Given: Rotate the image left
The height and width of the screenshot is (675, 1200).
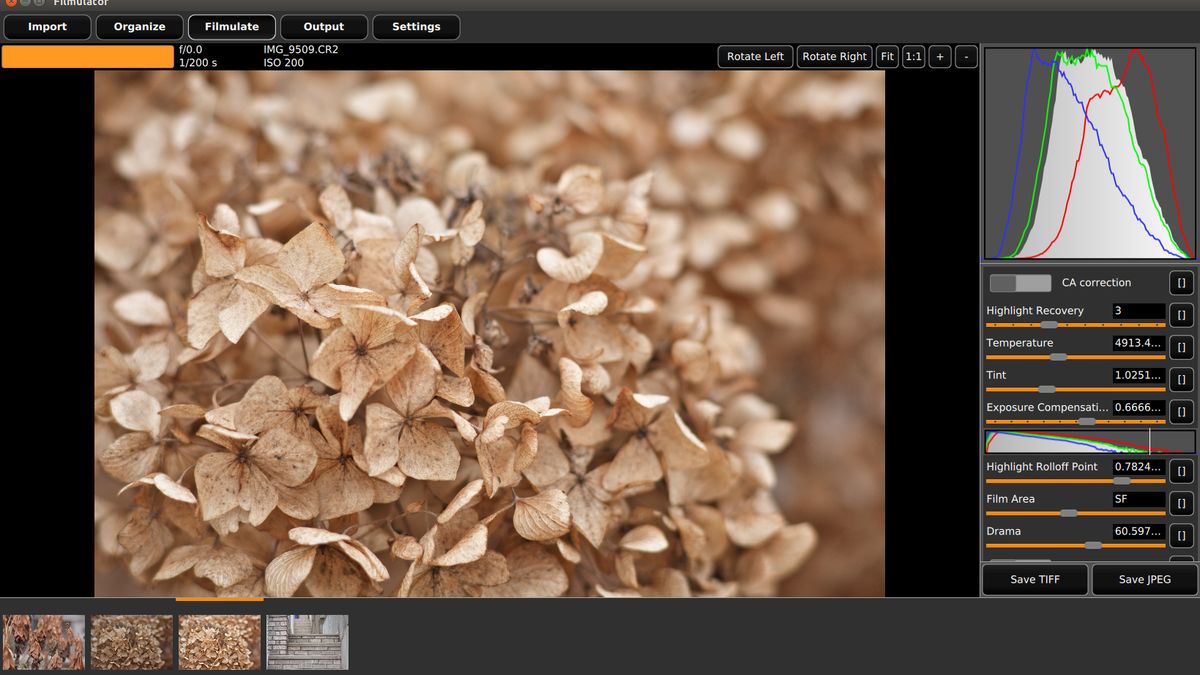Looking at the screenshot, I should pos(755,56).
